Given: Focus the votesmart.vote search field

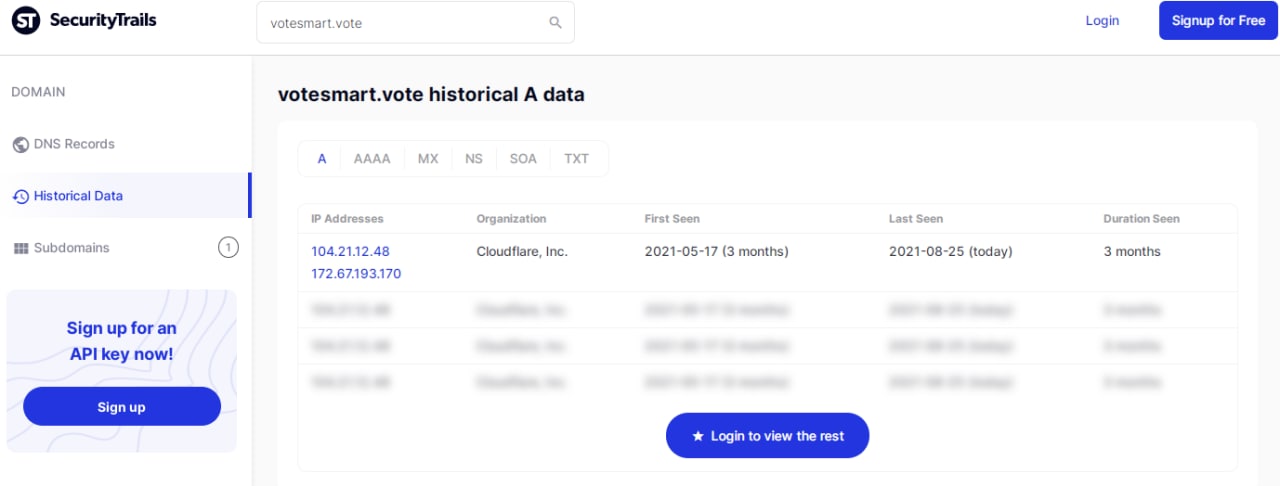Looking at the screenshot, I should (x=415, y=23).
